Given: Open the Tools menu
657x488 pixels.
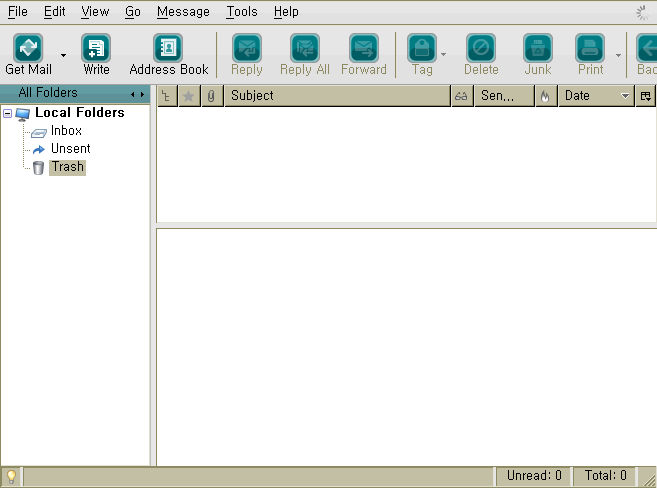Looking at the screenshot, I should 242,12.
